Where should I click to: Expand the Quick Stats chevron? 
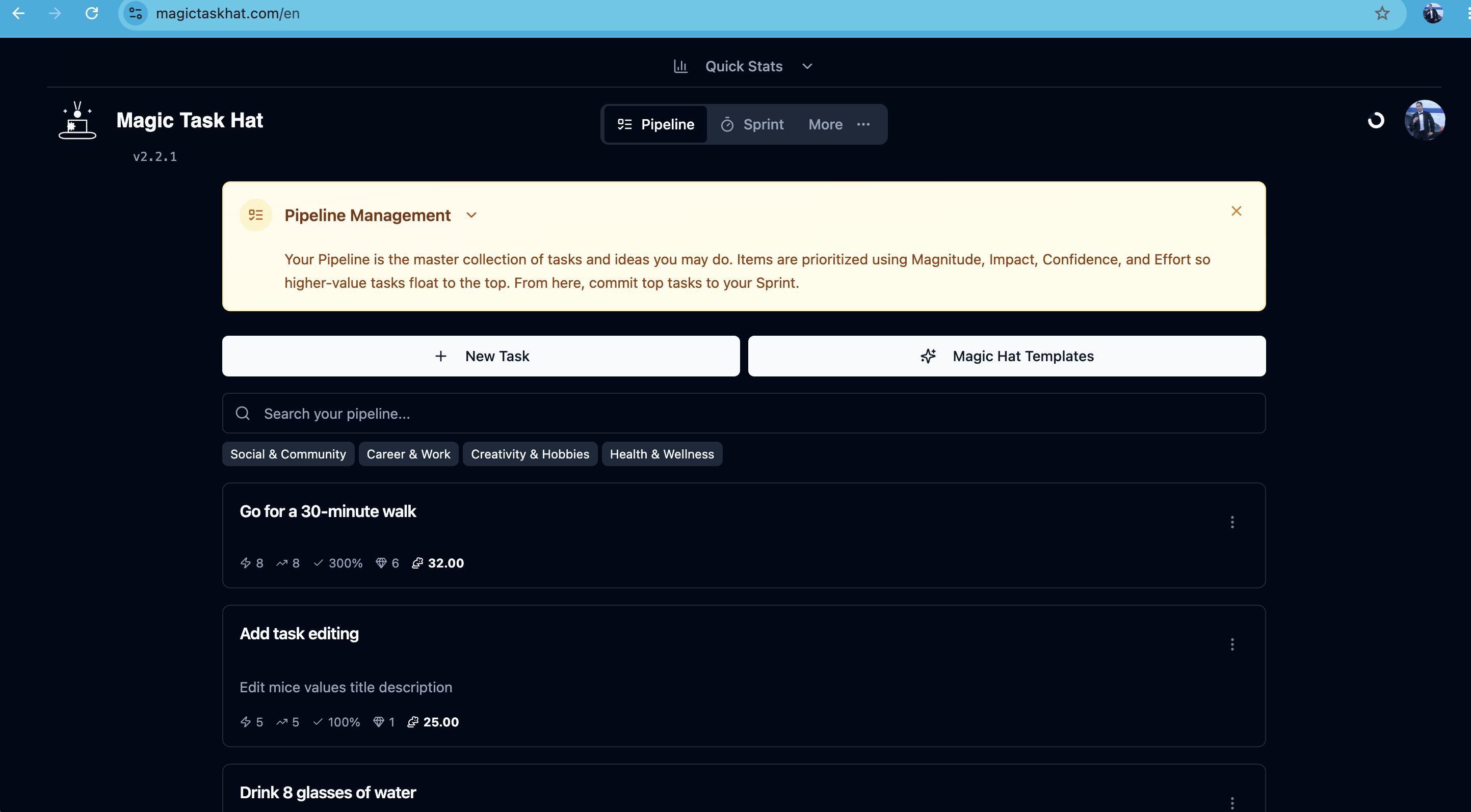[x=807, y=66]
